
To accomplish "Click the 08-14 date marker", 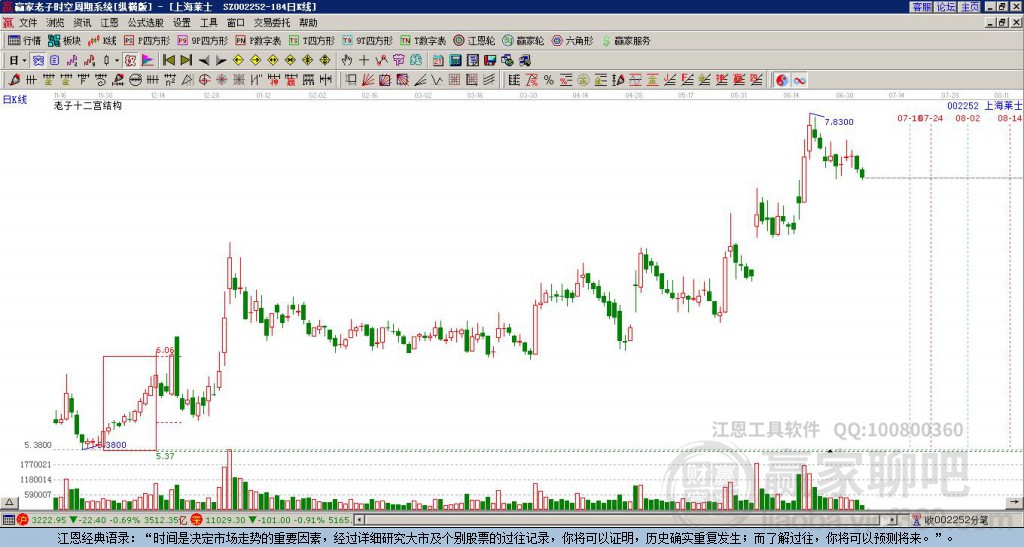I will point(1010,118).
